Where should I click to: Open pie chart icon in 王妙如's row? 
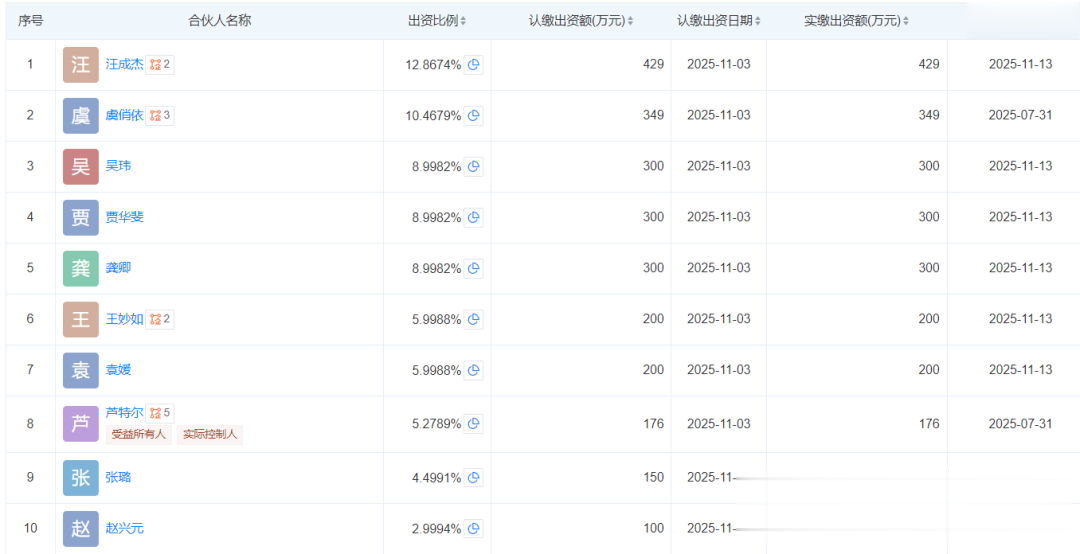pos(473,320)
